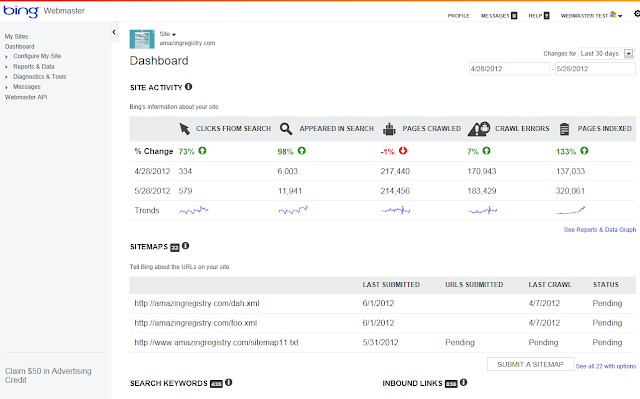Click the Clicks From Search trend sparkline
Viewport: 640px width, 399px height.
194,211
